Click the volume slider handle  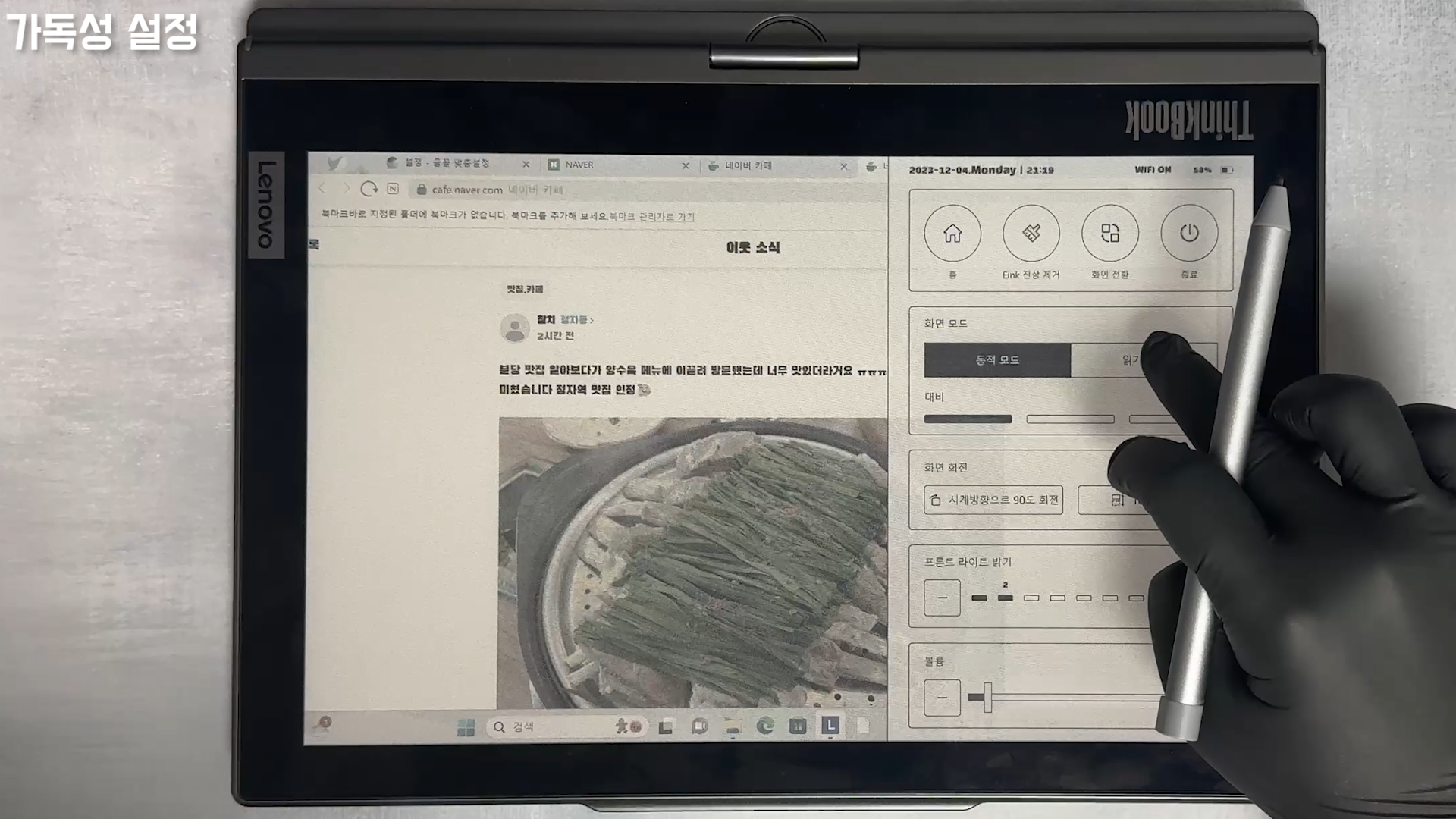point(987,697)
